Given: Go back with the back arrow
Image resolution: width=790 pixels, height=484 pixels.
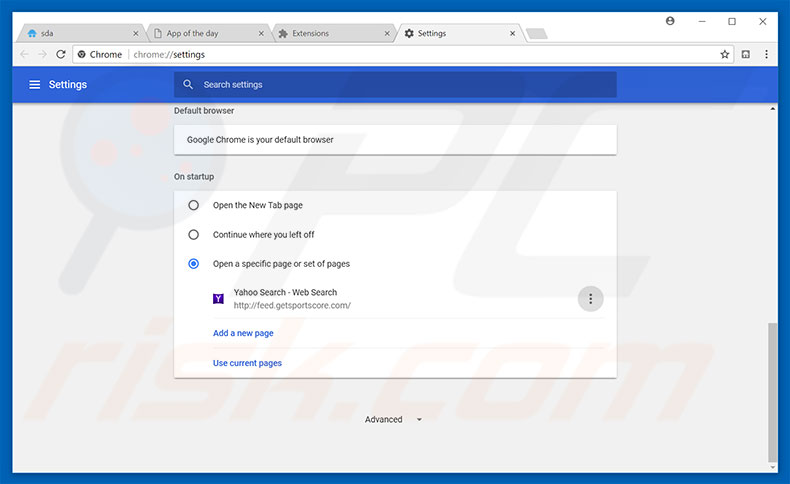Looking at the screenshot, I should (24, 54).
